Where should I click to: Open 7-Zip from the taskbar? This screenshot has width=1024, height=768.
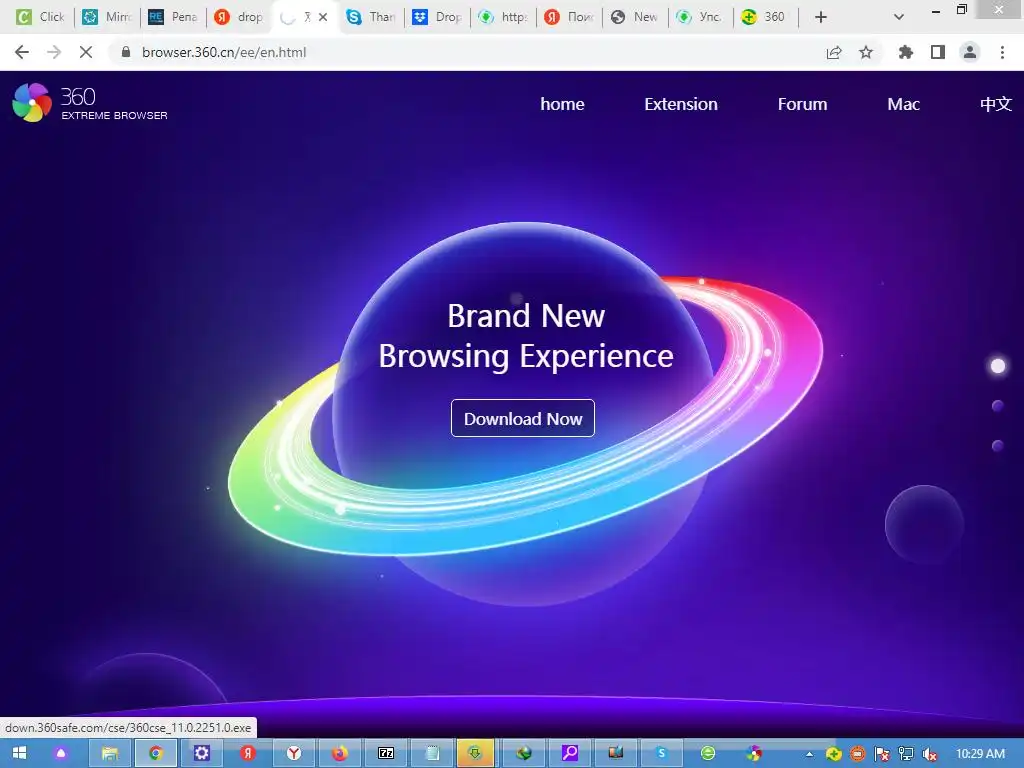(x=386, y=754)
